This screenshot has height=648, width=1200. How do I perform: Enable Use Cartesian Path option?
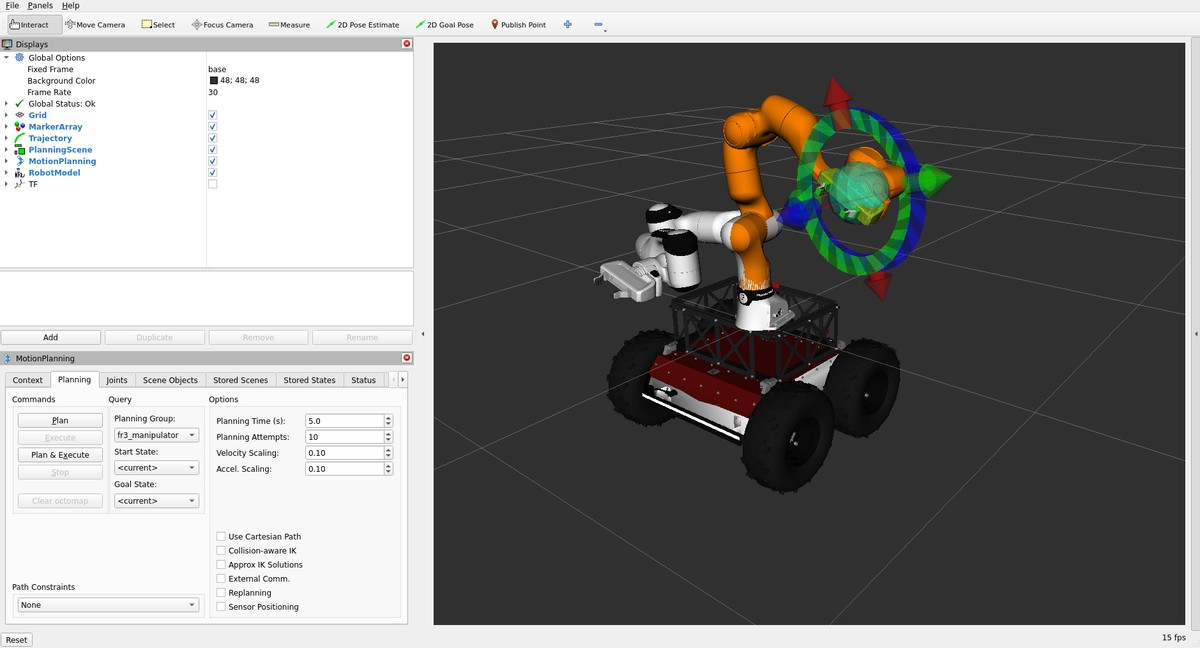(x=220, y=537)
